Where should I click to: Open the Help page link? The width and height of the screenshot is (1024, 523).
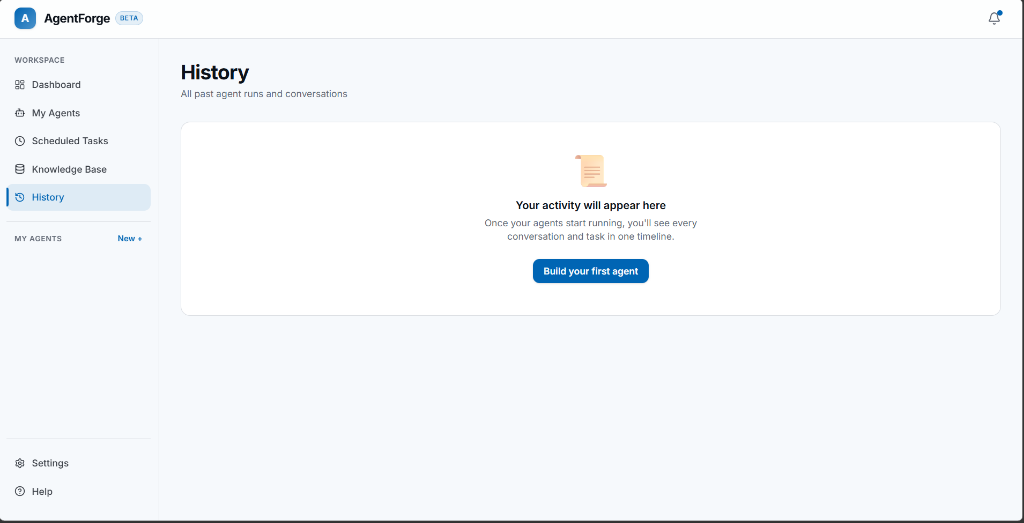point(78,491)
